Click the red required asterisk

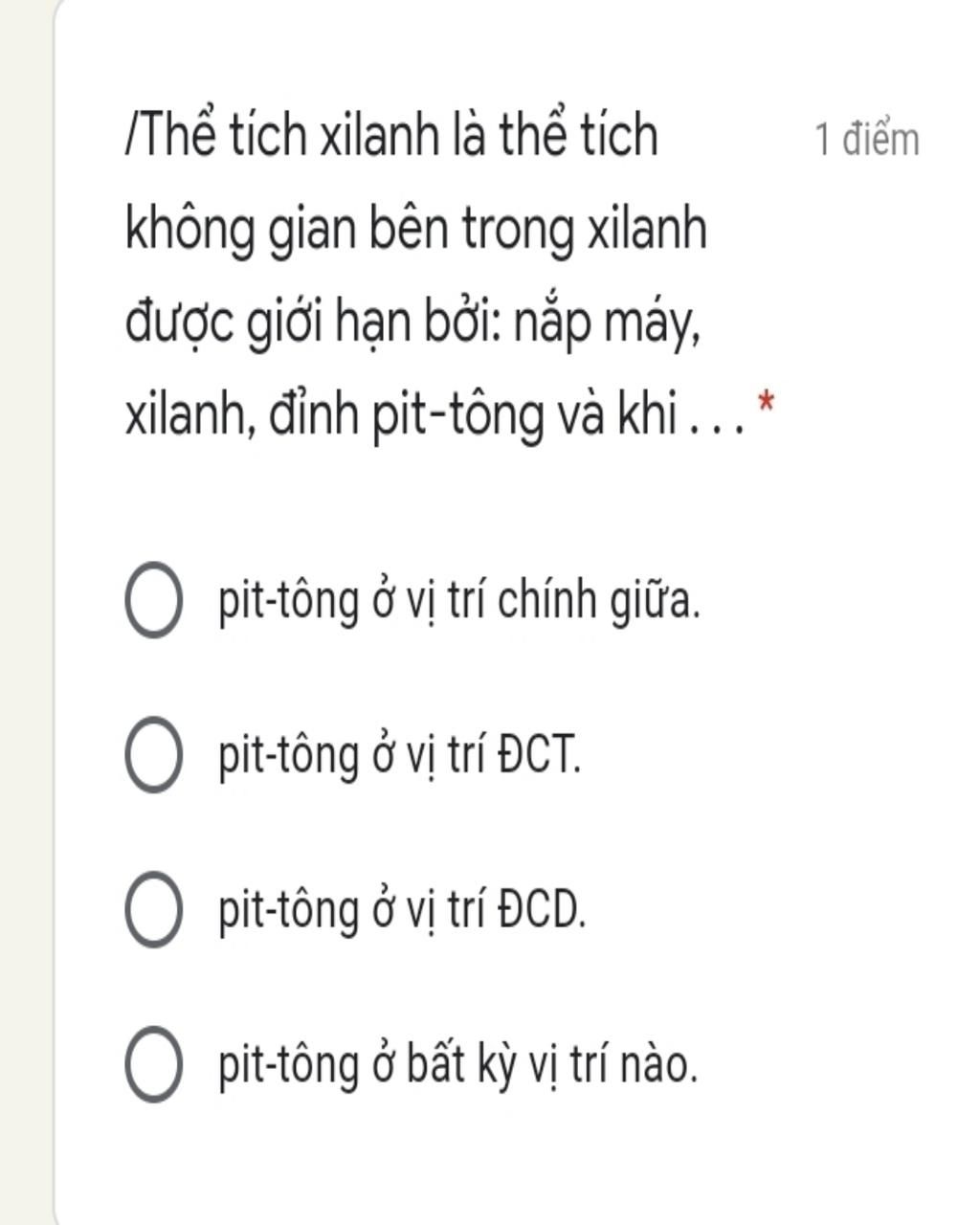(x=766, y=402)
